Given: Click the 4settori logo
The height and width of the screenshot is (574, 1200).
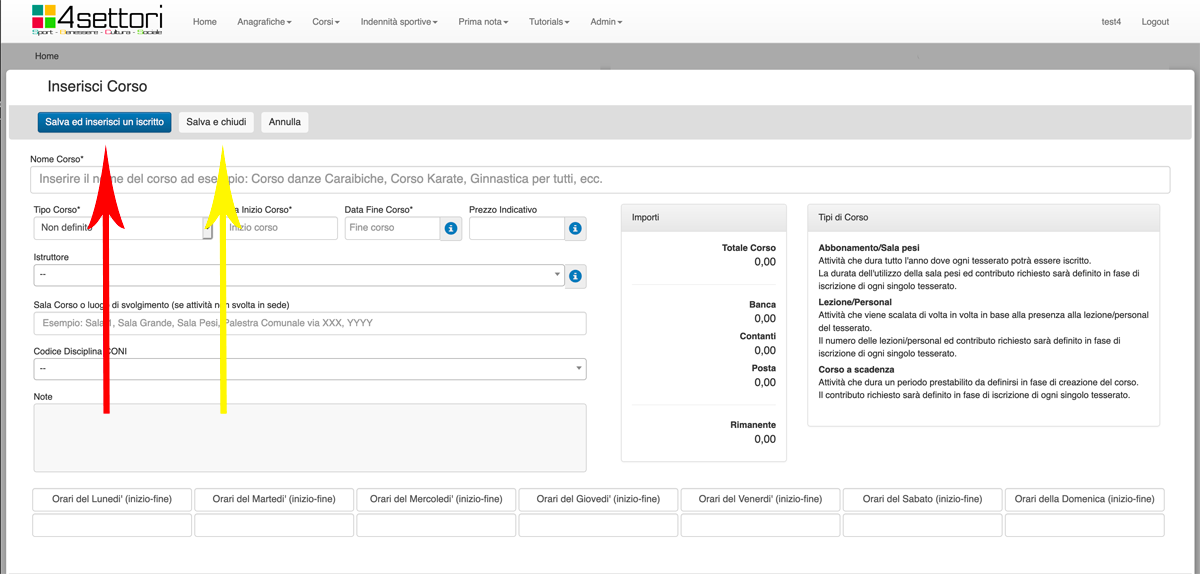Looking at the screenshot, I should click(97, 20).
